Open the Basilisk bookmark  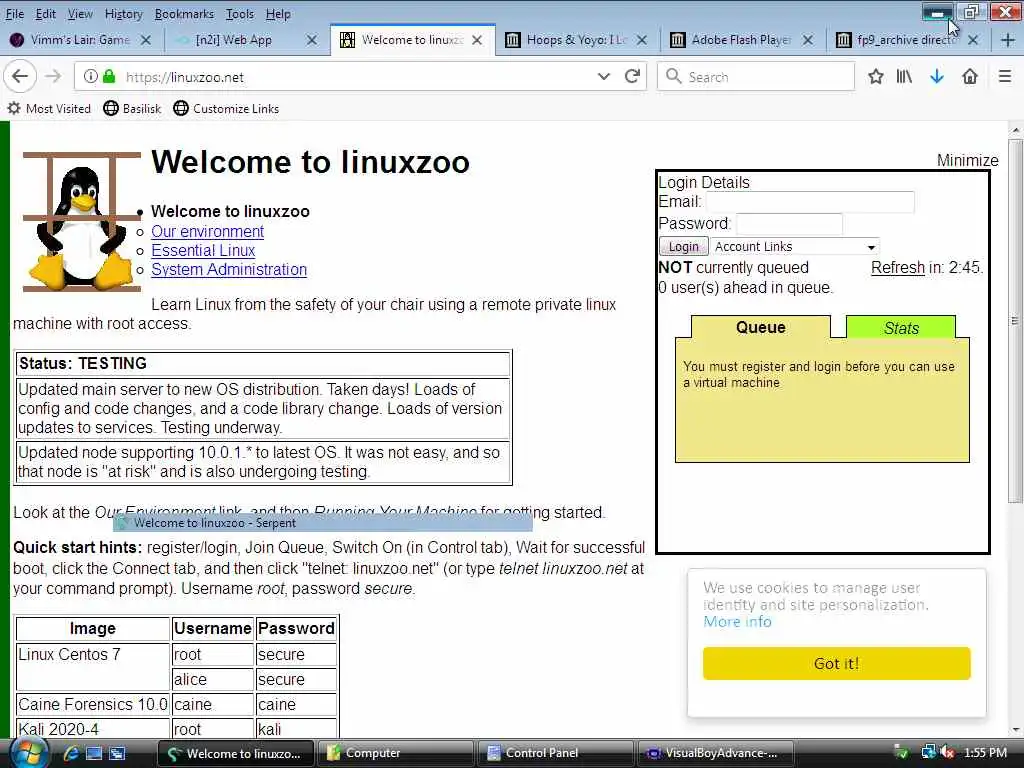click(133, 108)
